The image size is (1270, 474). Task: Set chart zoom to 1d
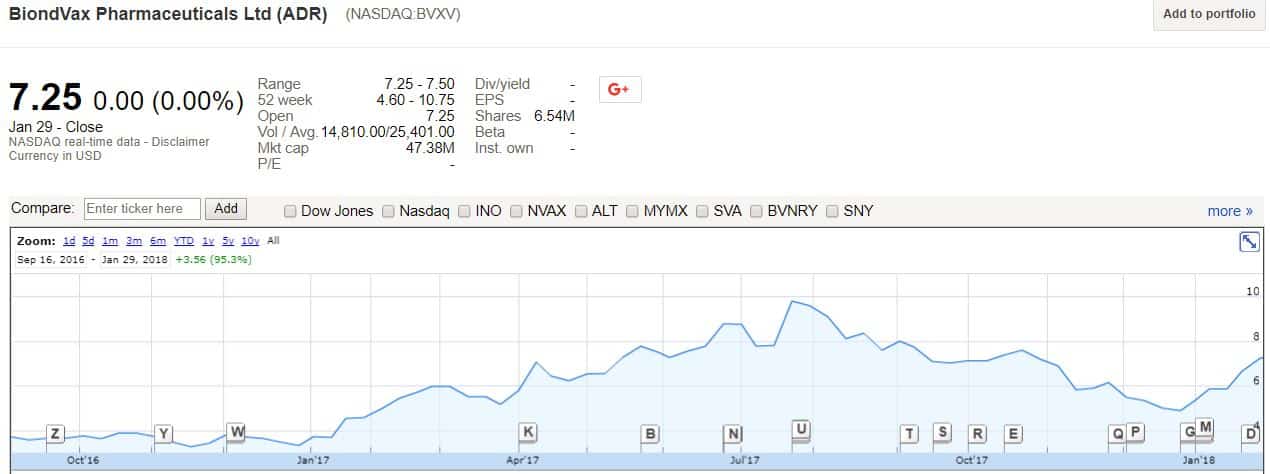coord(69,241)
